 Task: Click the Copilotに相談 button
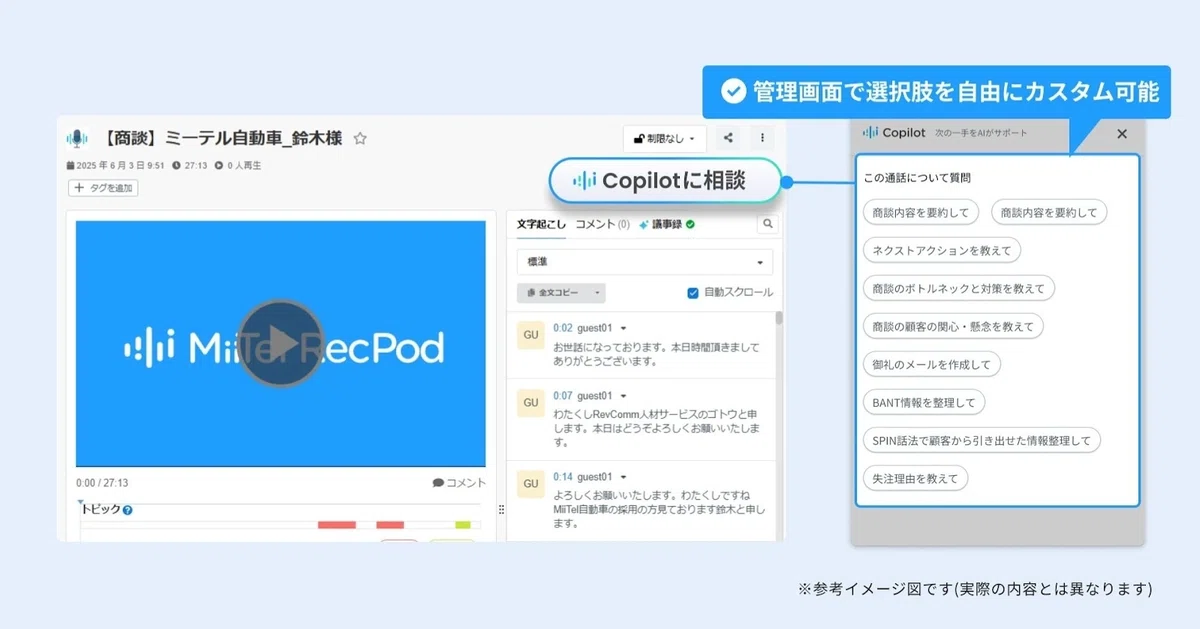click(x=664, y=181)
